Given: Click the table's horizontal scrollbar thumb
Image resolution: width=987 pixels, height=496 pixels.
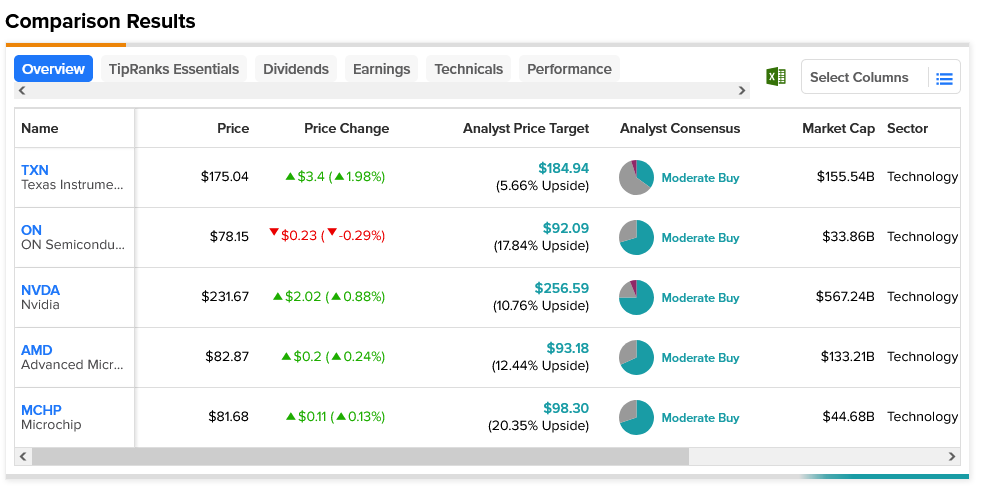Looking at the screenshot, I should [x=360, y=457].
